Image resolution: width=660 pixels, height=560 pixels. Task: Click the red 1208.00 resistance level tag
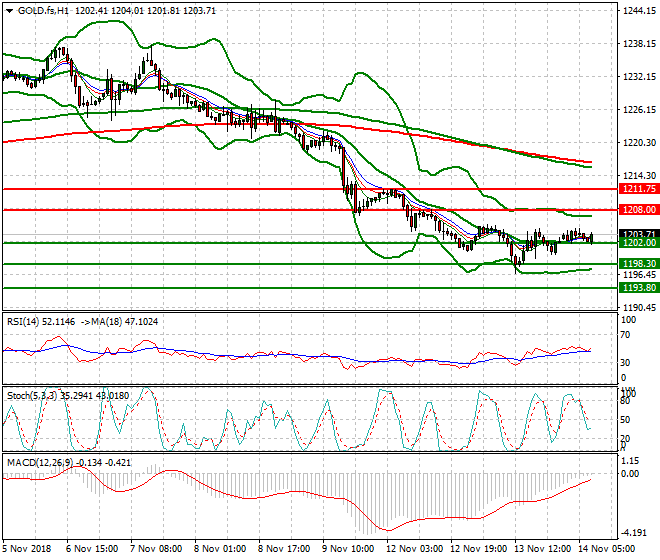(x=637, y=210)
